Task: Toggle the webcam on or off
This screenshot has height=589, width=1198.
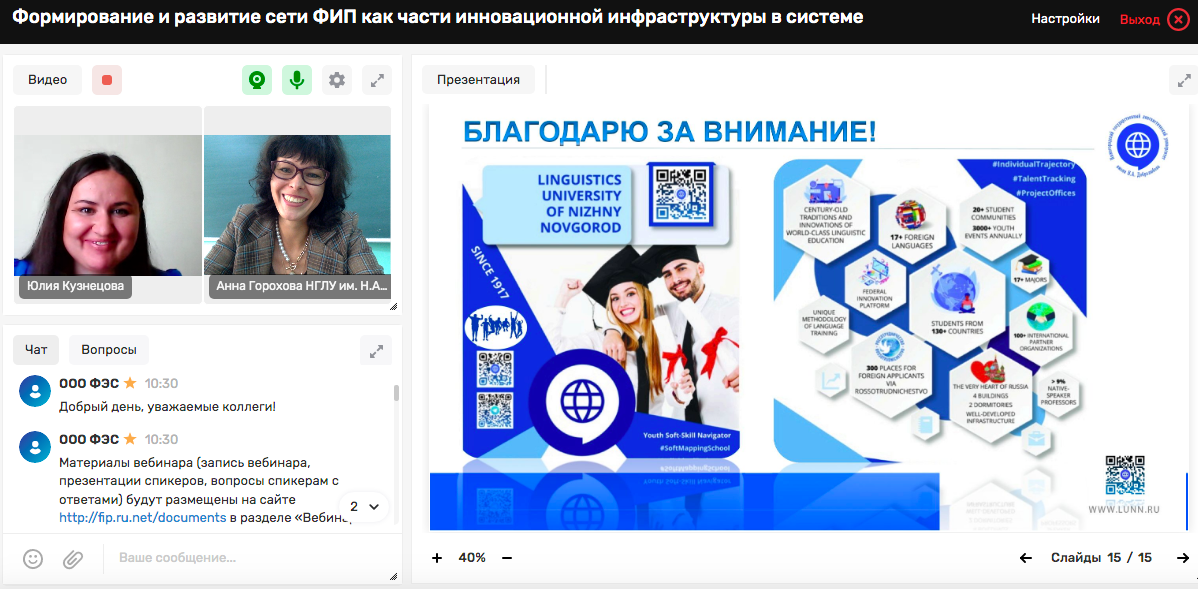Action: (x=257, y=79)
